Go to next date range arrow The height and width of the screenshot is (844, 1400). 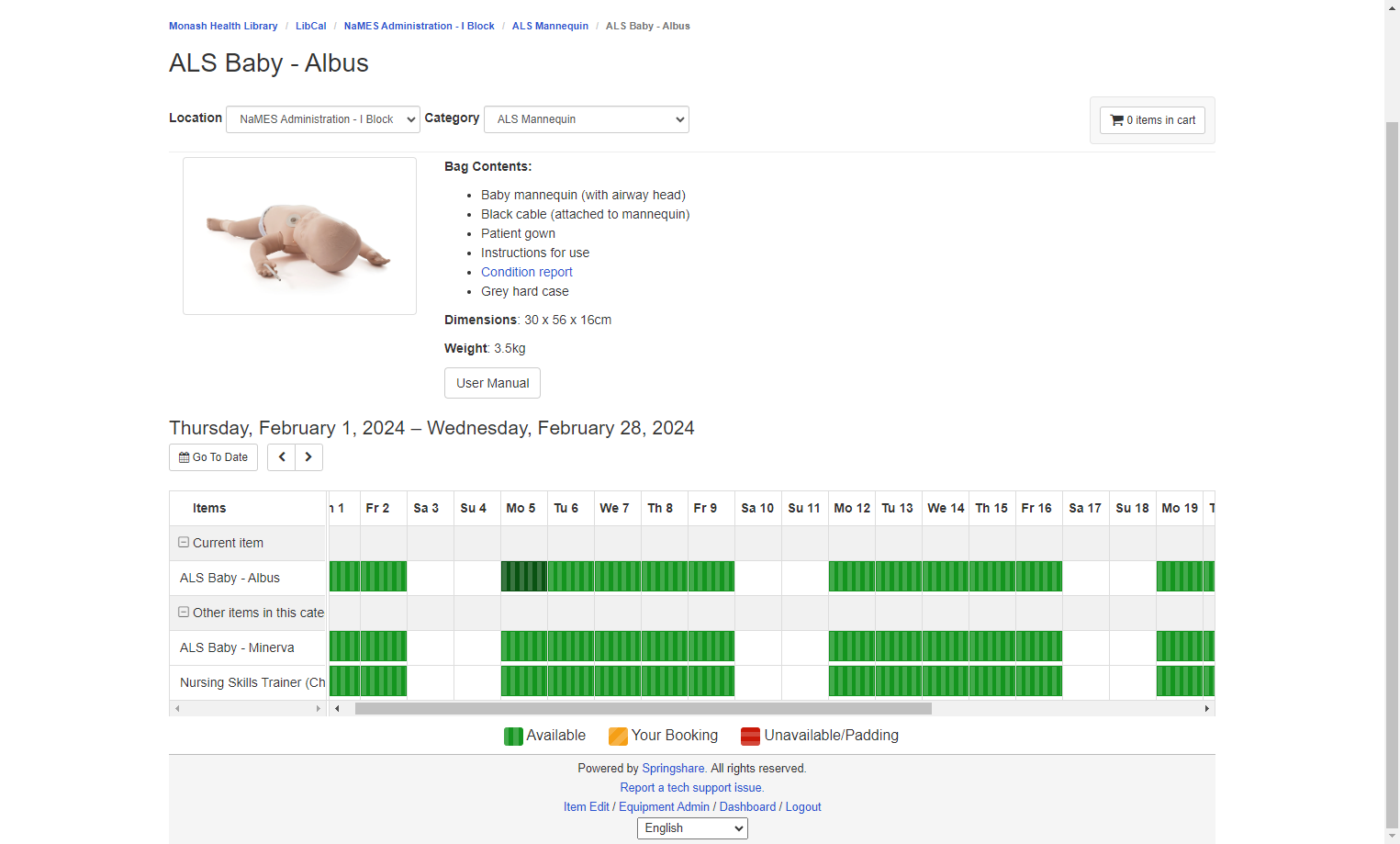(x=308, y=457)
